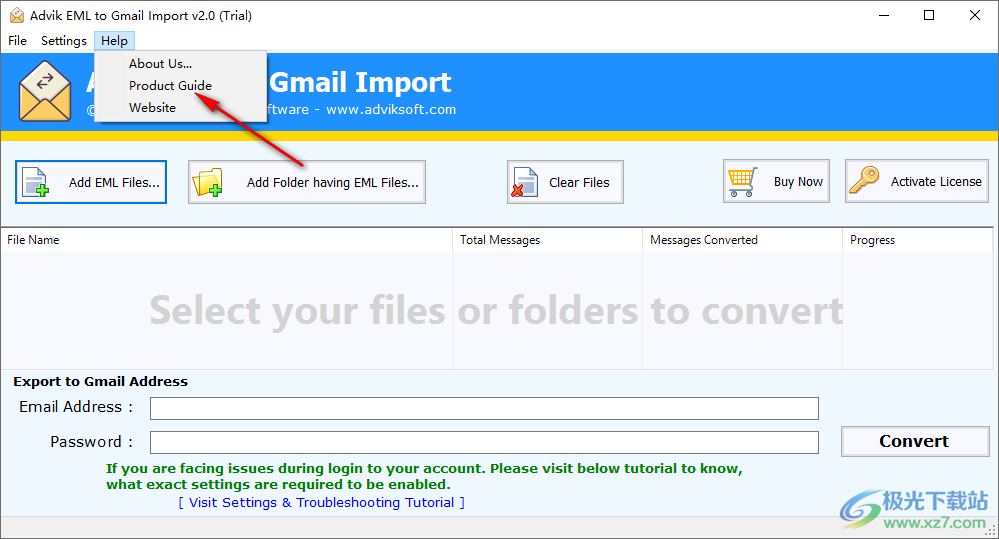999x539 pixels.
Task: Close the open Help menu
Action: pyautogui.click(x=114, y=41)
